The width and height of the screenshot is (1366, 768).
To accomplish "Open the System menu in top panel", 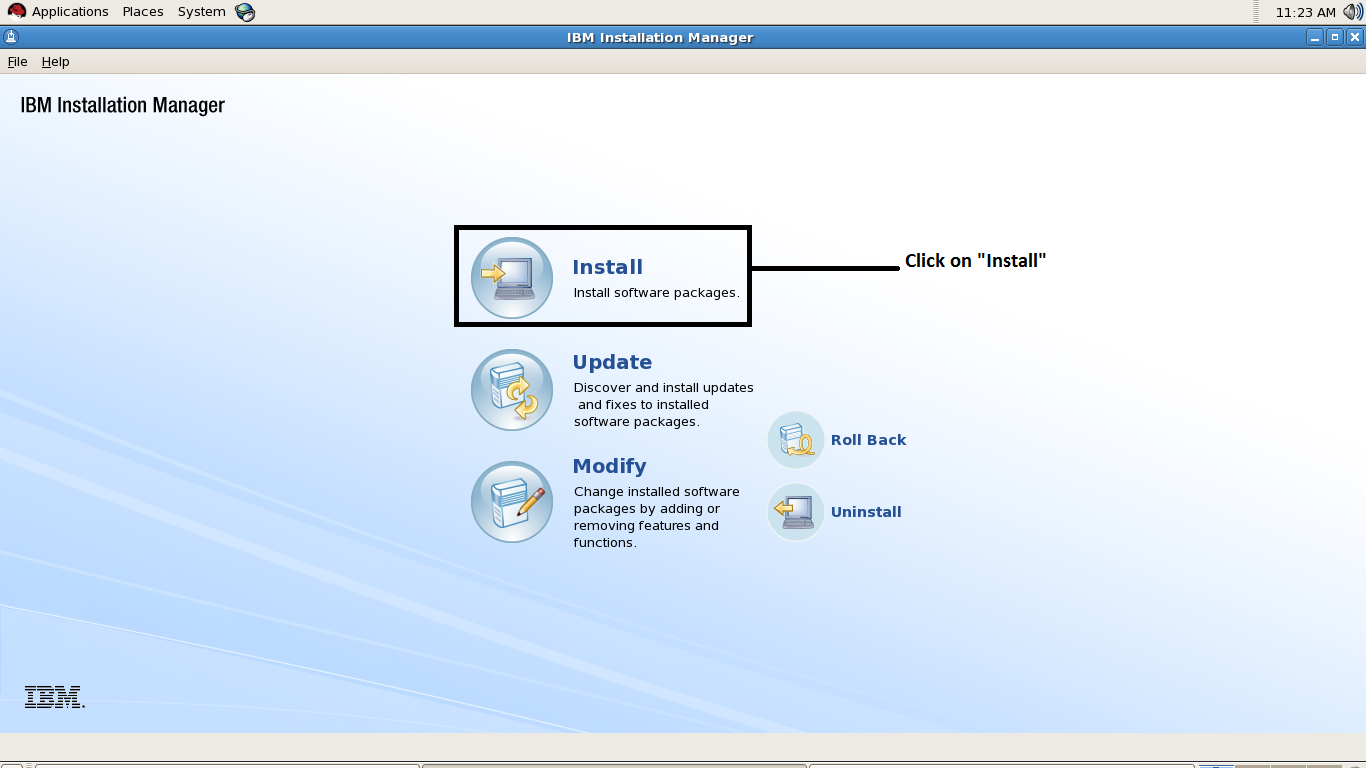I will pyautogui.click(x=202, y=12).
